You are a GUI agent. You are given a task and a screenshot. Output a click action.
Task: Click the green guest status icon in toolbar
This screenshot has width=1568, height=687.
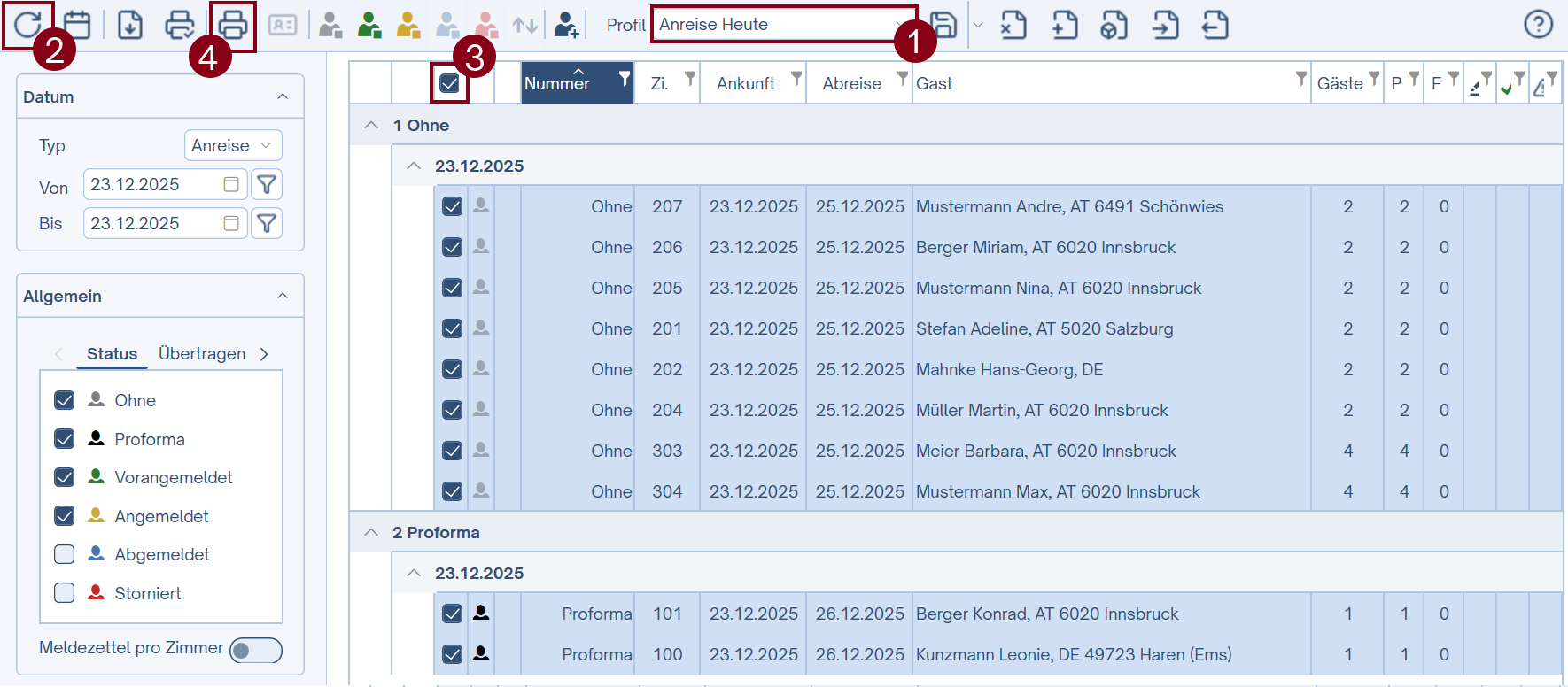coord(369,25)
